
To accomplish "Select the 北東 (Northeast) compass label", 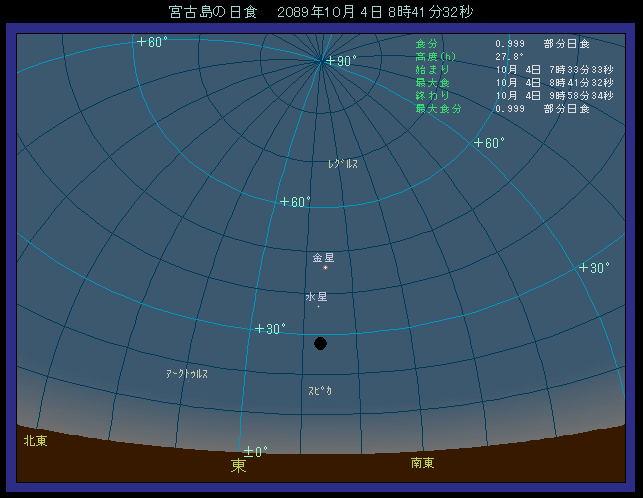I will [x=35, y=440].
